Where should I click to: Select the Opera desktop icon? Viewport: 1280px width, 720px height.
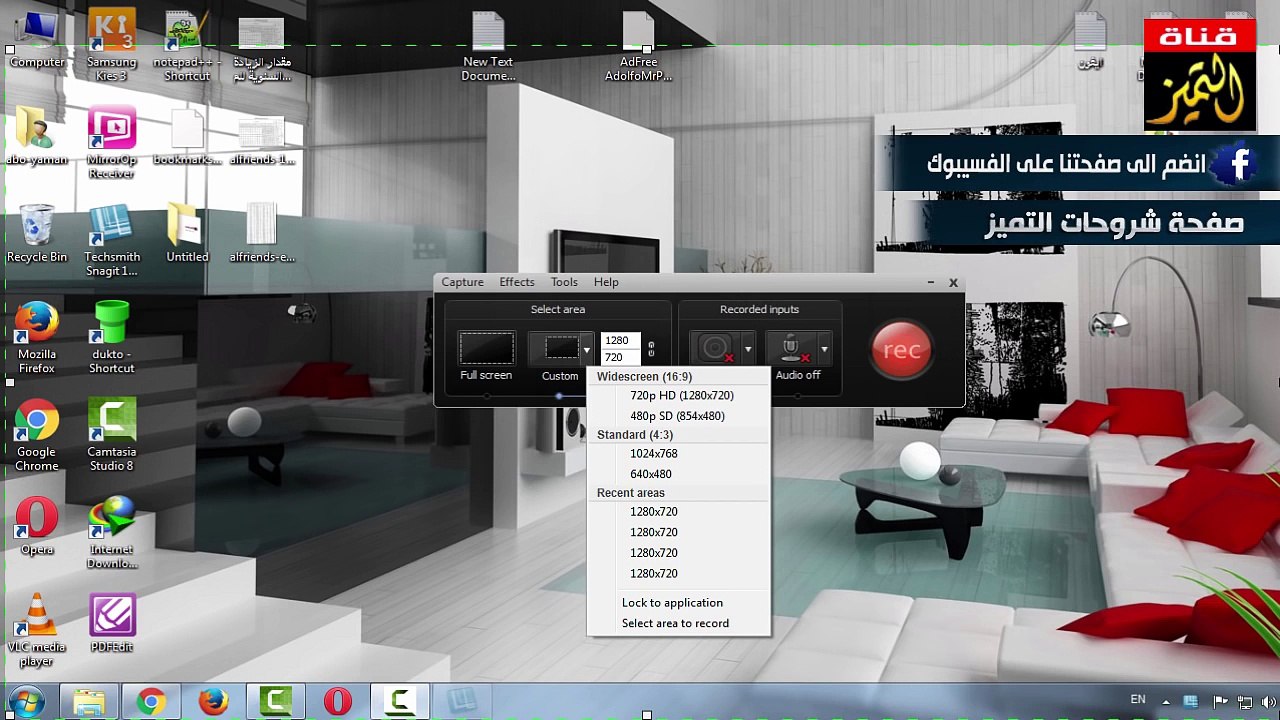tap(37, 526)
